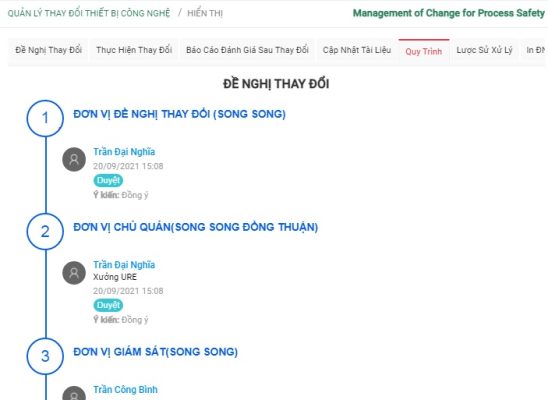Click the Duyệt badge in step 2
548x400 pixels.
click(x=108, y=305)
